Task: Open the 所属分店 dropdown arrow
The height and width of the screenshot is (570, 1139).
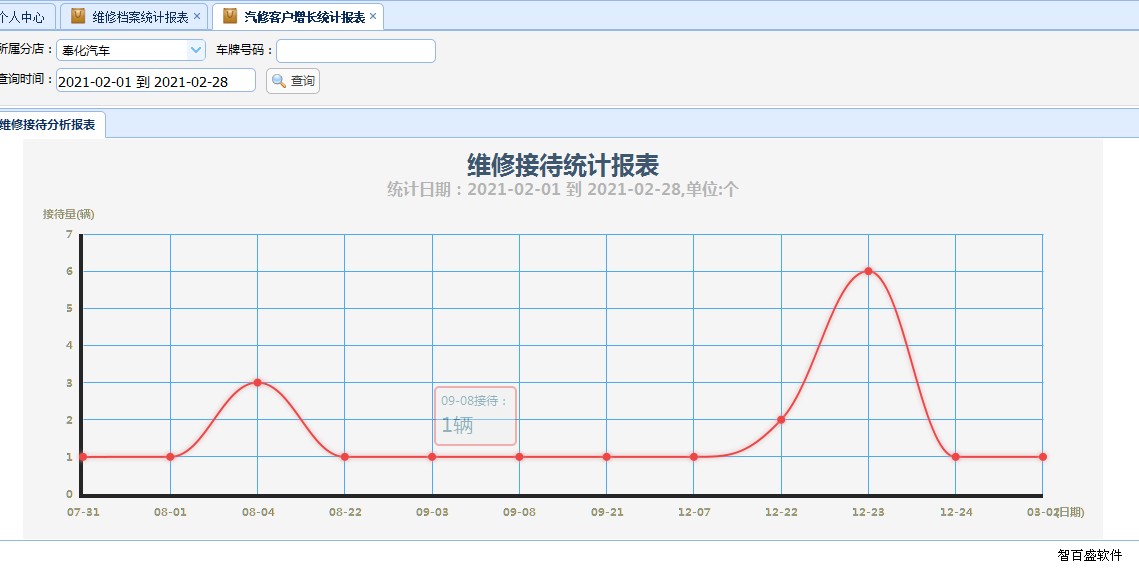Action: 196,50
